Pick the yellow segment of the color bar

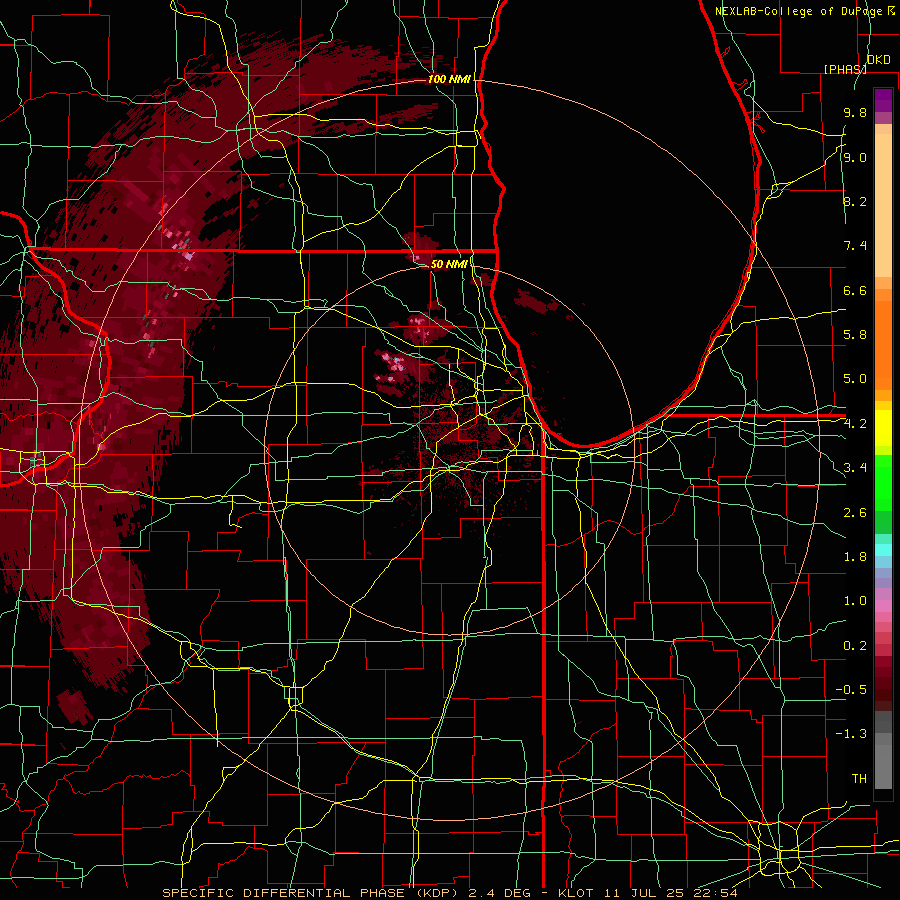[883, 428]
